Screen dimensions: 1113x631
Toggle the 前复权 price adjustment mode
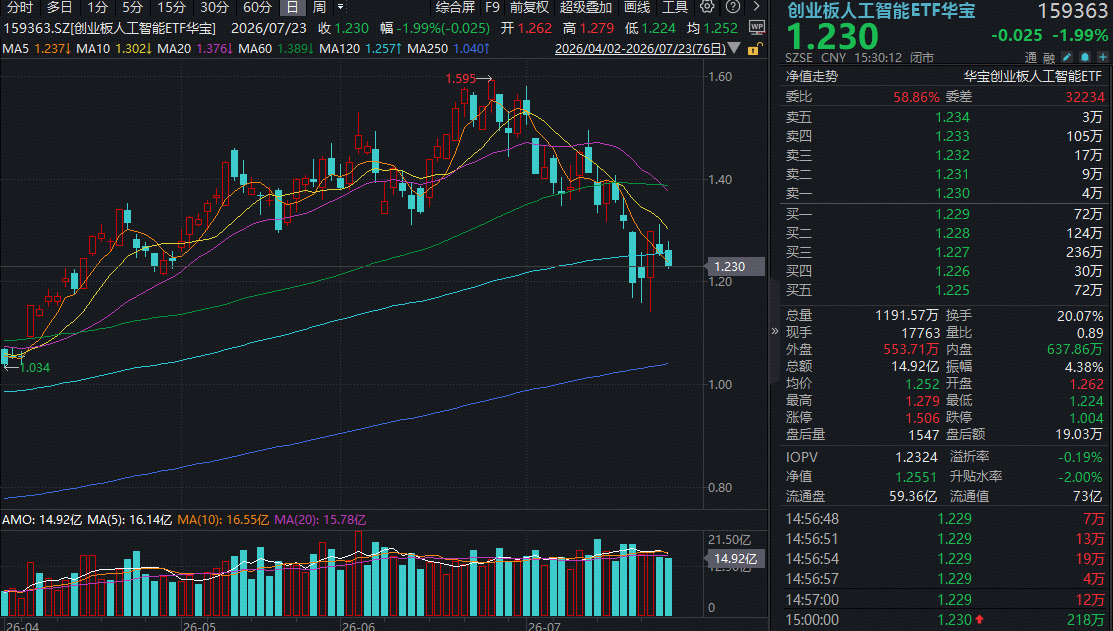coord(530,7)
